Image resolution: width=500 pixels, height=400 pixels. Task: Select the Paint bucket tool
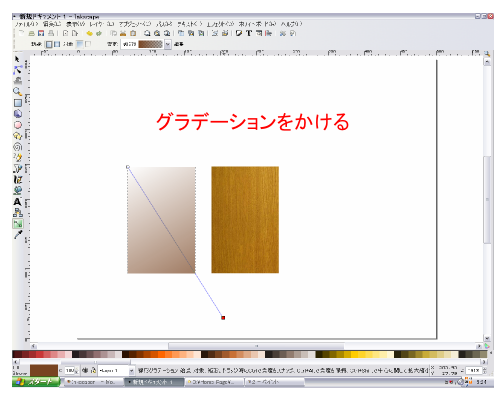click(18, 190)
